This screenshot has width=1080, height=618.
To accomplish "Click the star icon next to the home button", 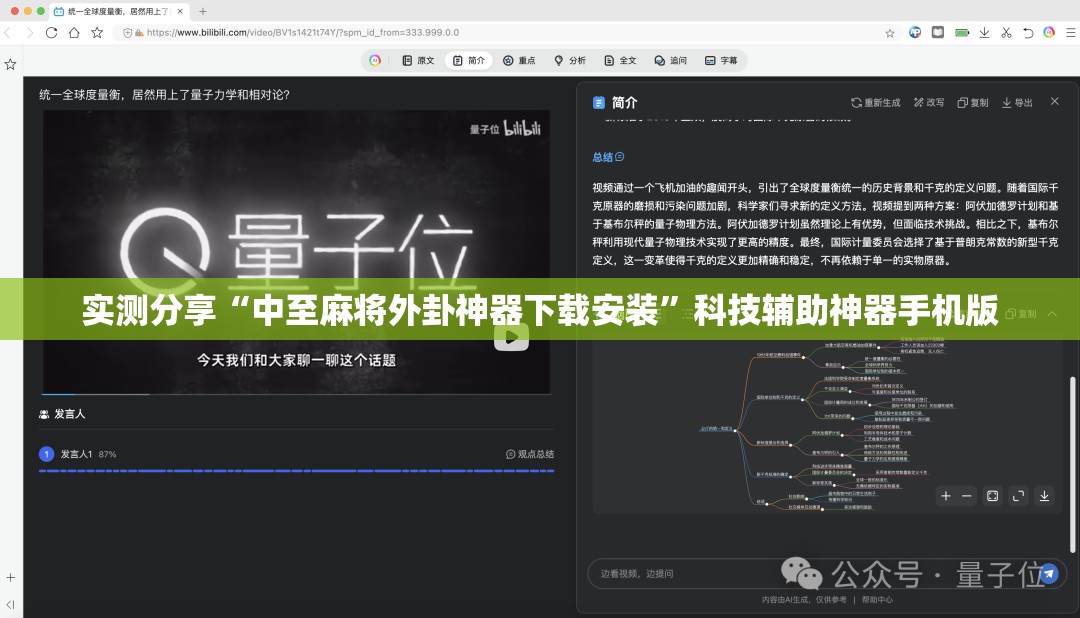I will [97, 32].
